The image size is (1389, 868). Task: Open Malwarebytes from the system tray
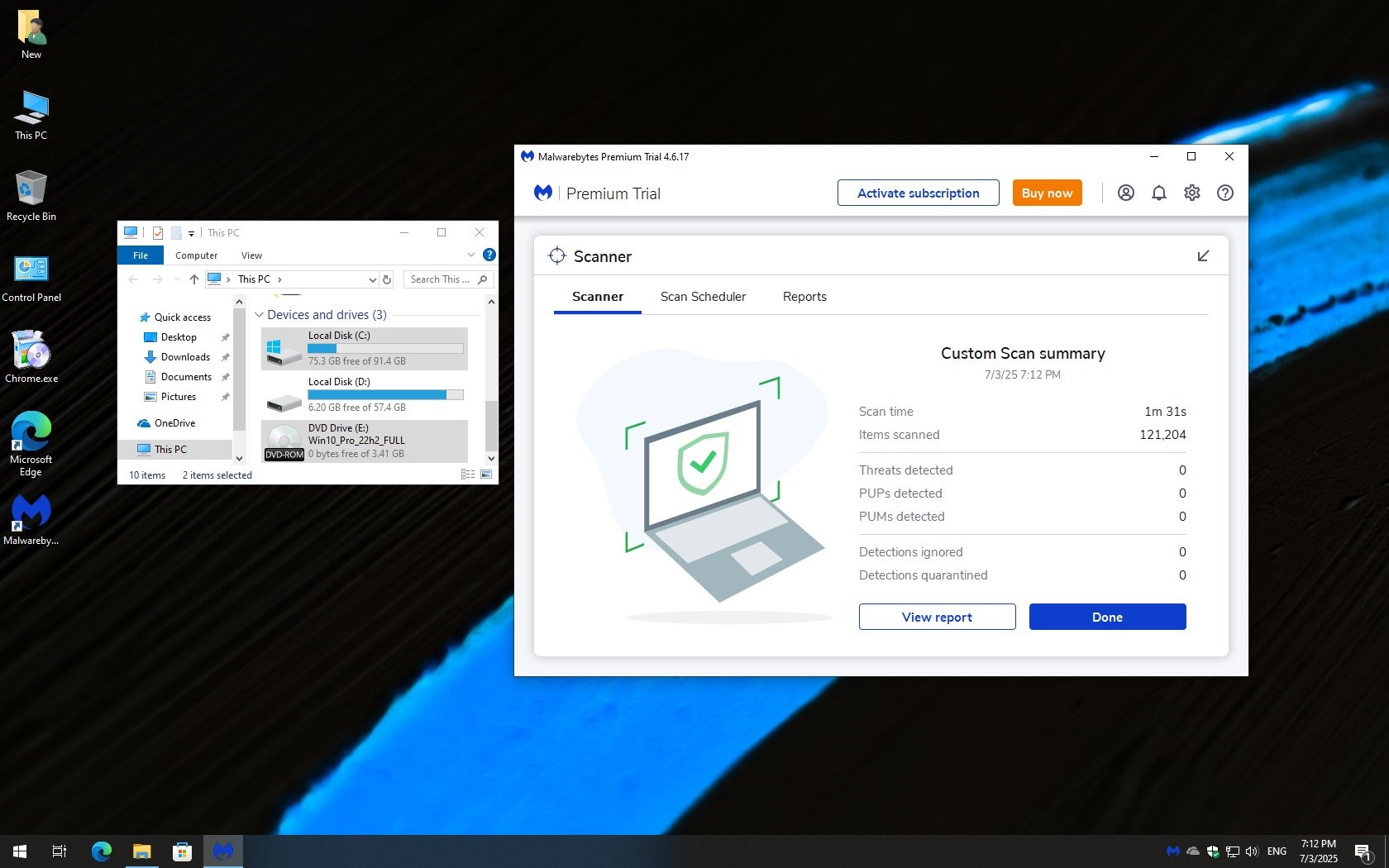pos(1172,851)
